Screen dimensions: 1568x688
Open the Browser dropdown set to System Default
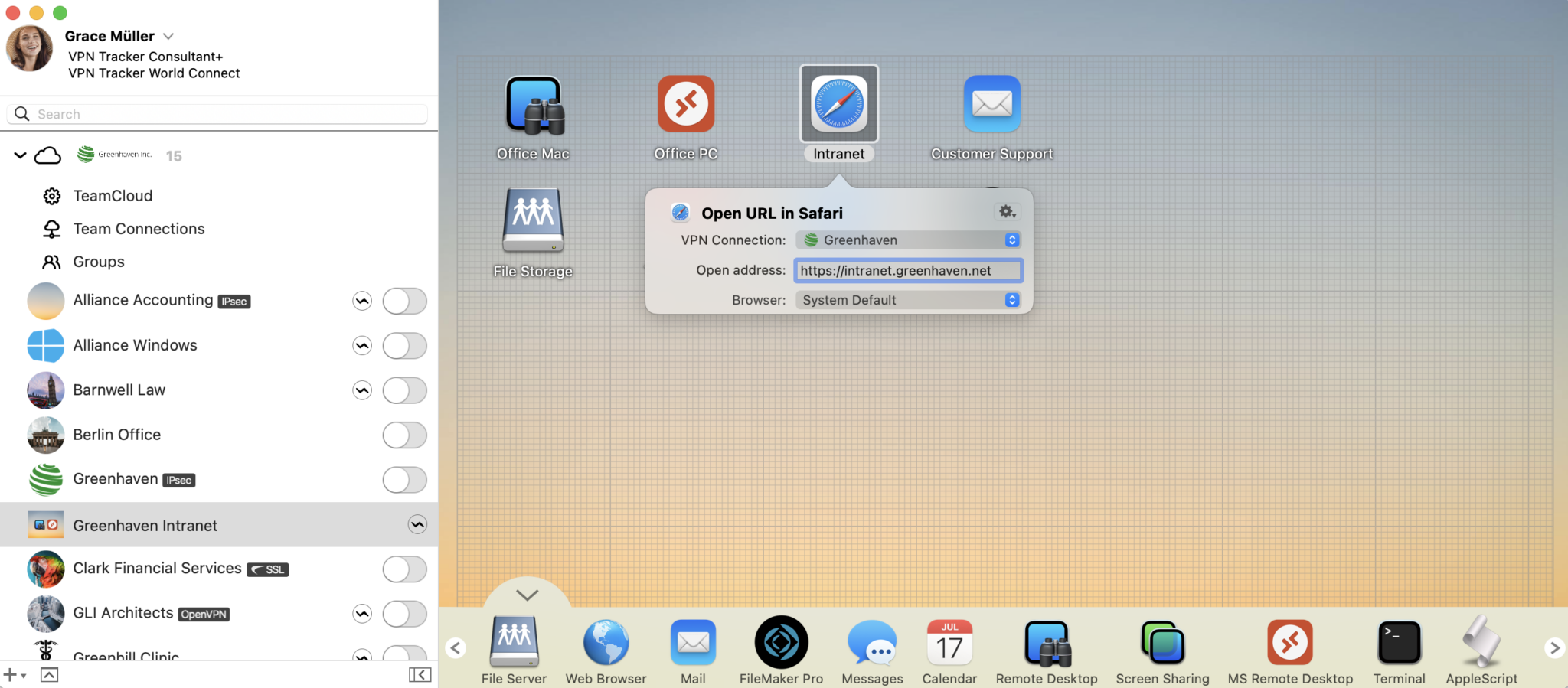(908, 300)
